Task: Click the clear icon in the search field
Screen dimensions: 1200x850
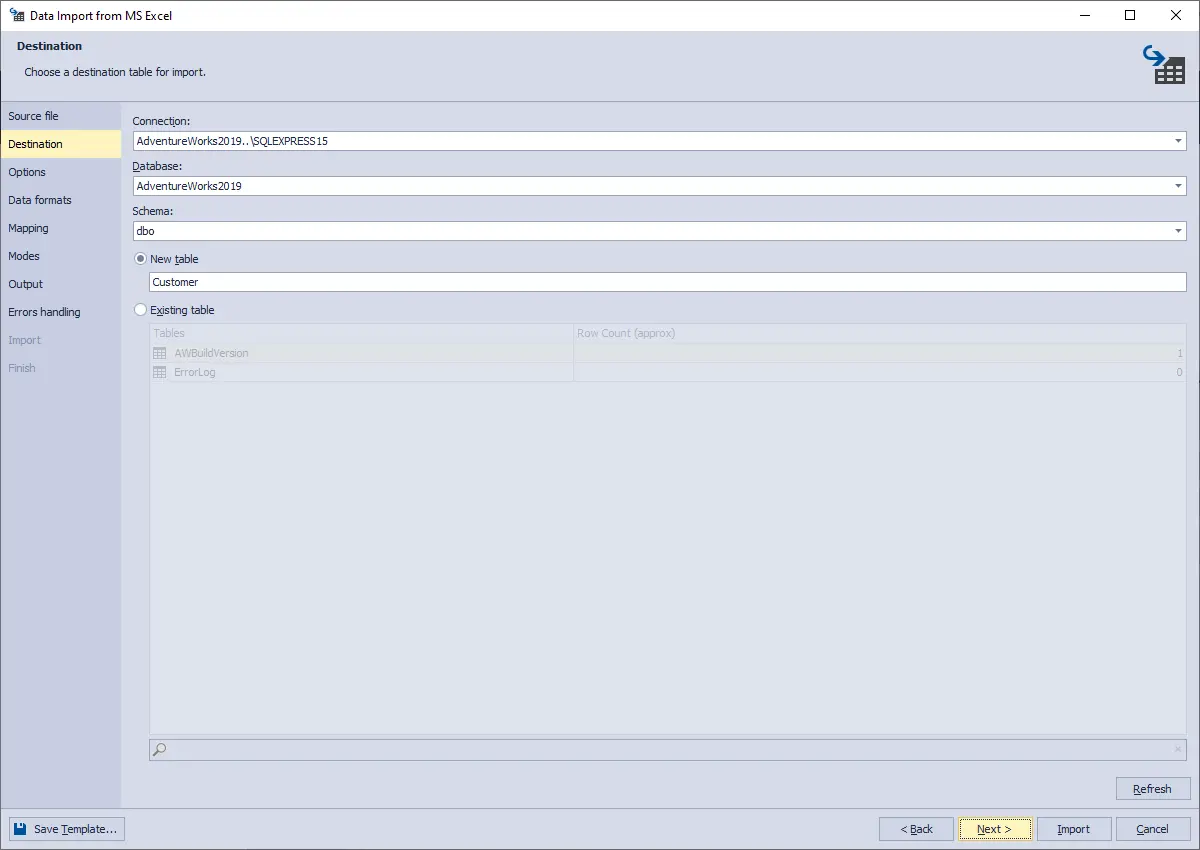Action: tap(1176, 749)
